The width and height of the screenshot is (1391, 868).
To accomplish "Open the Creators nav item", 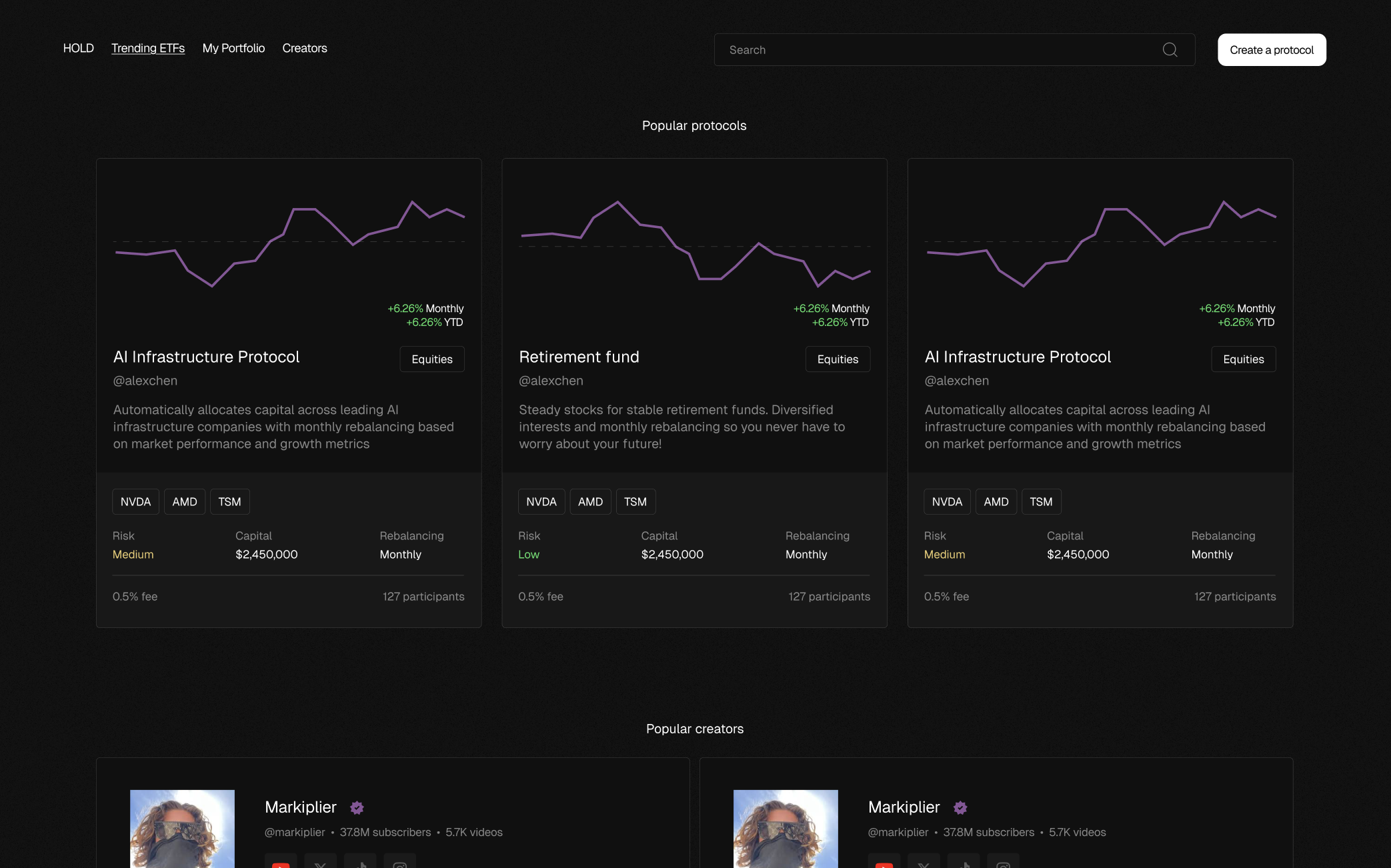I will [305, 48].
